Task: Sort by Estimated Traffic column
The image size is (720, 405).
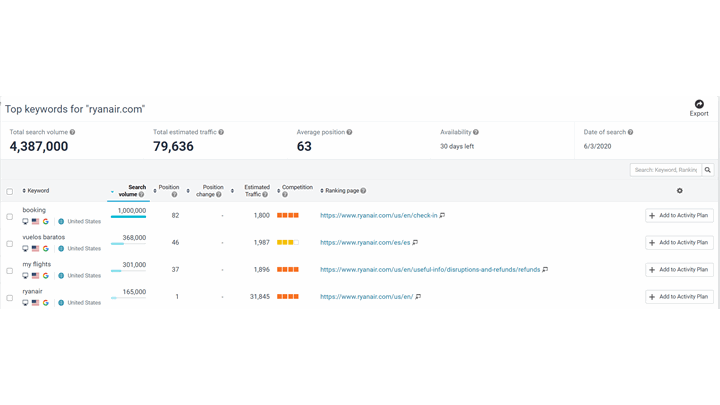Action: 257,190
